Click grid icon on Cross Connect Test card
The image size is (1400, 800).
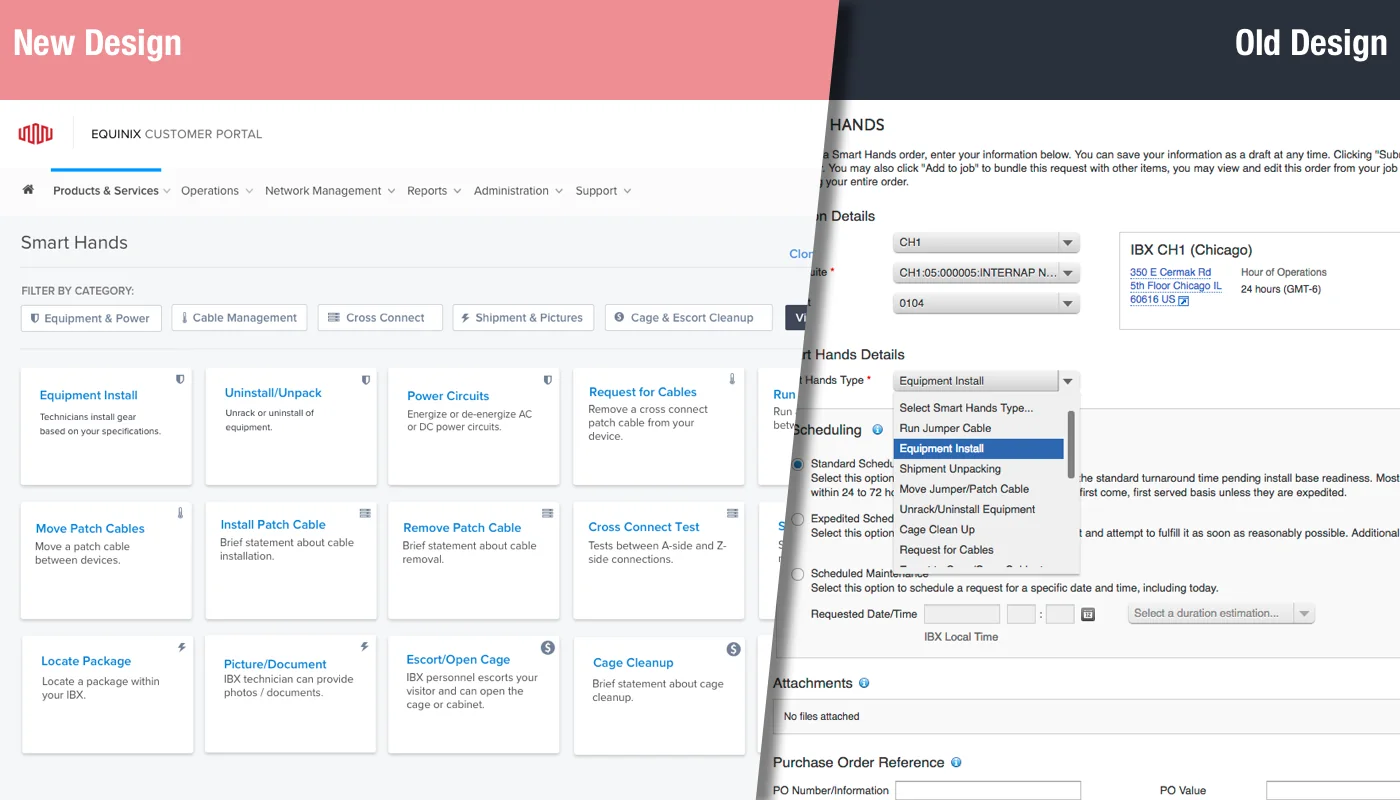(731, 512)
